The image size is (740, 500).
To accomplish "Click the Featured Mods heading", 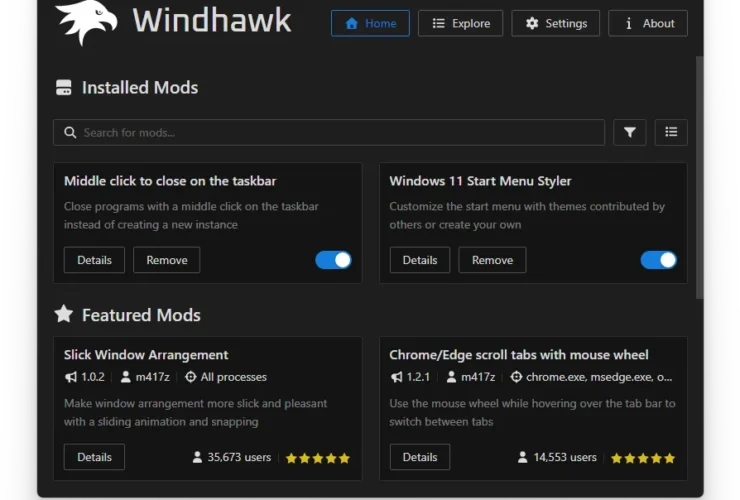I will 141,315.
